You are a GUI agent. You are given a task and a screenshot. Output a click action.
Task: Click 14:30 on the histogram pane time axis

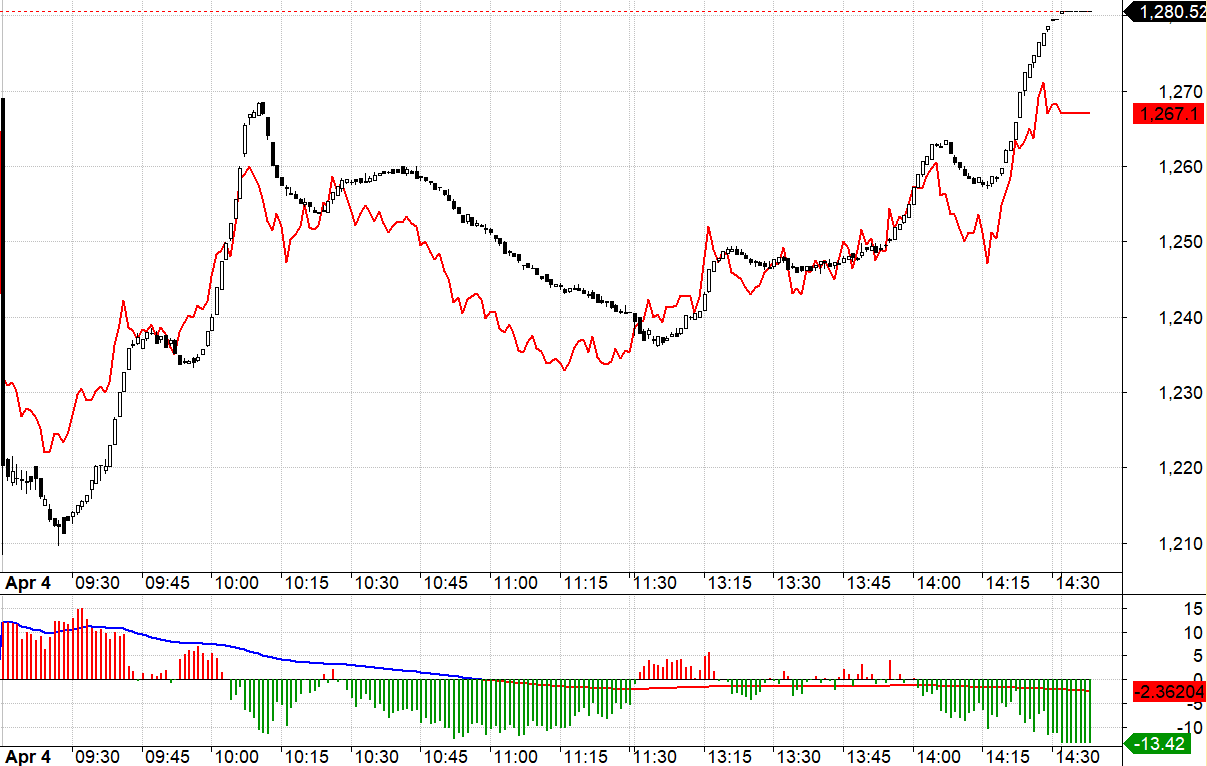1079,756
